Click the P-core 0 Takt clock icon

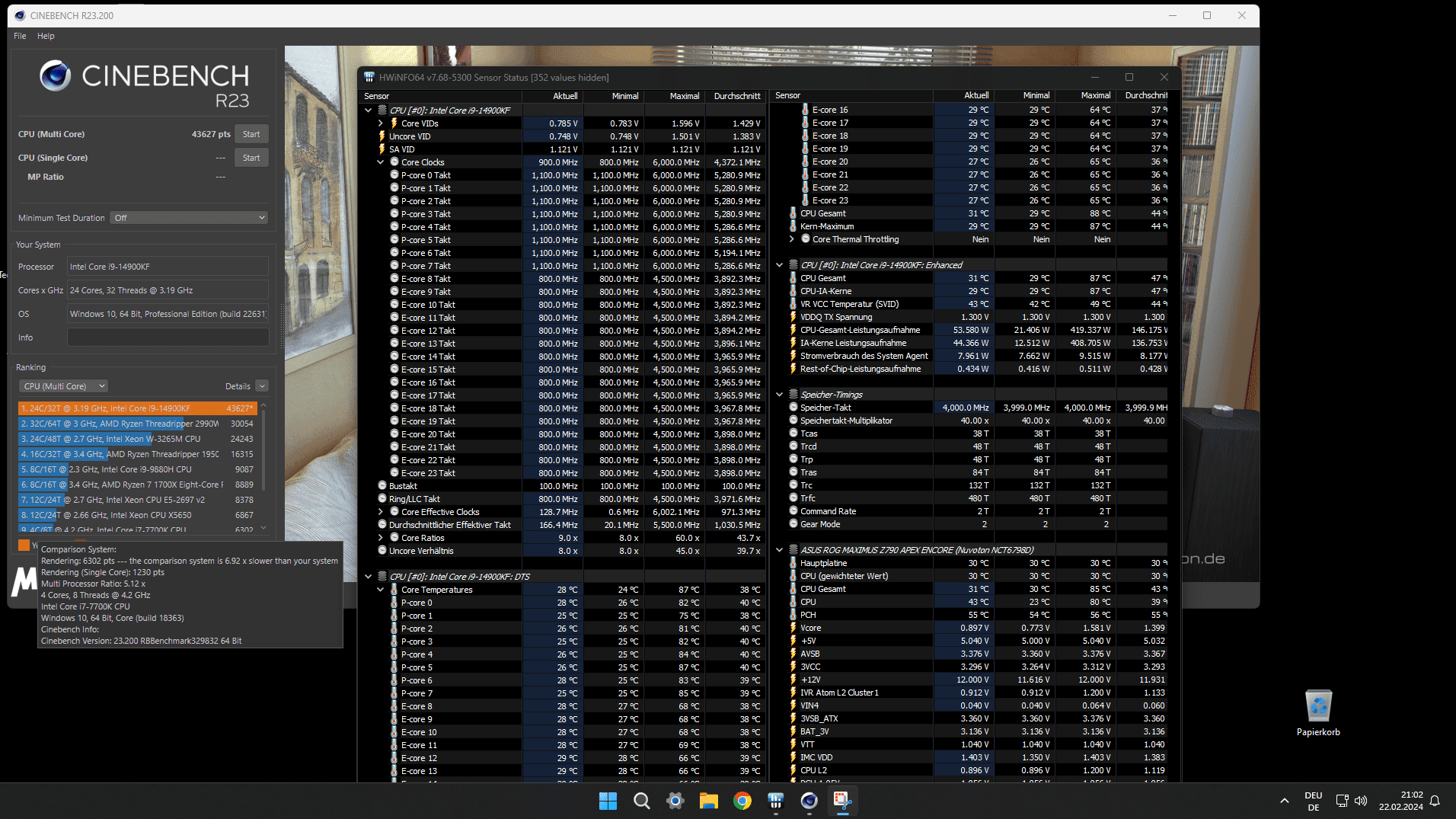(394, 175)
